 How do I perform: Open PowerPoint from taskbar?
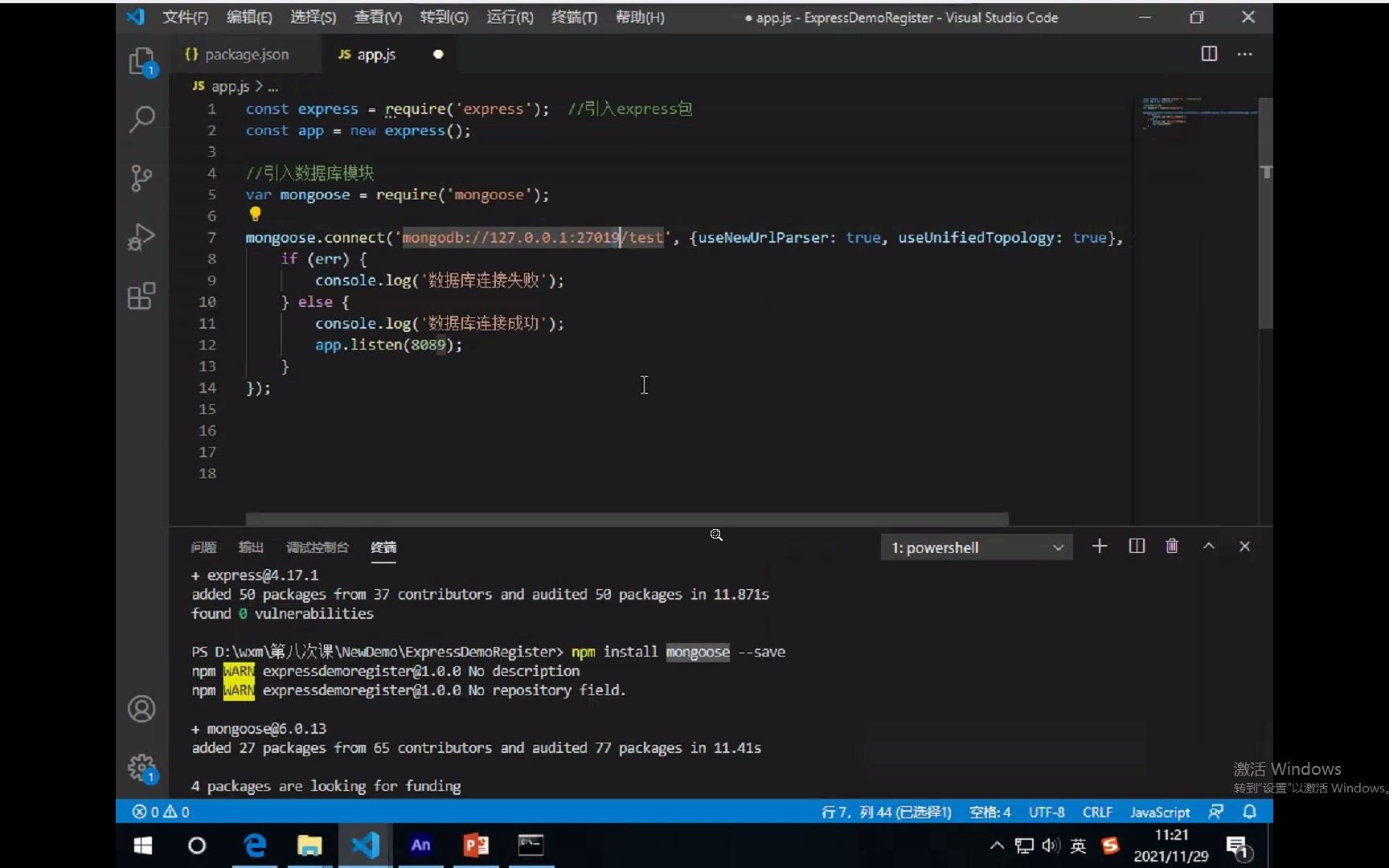pyautogui.click(x=476, y=845)
